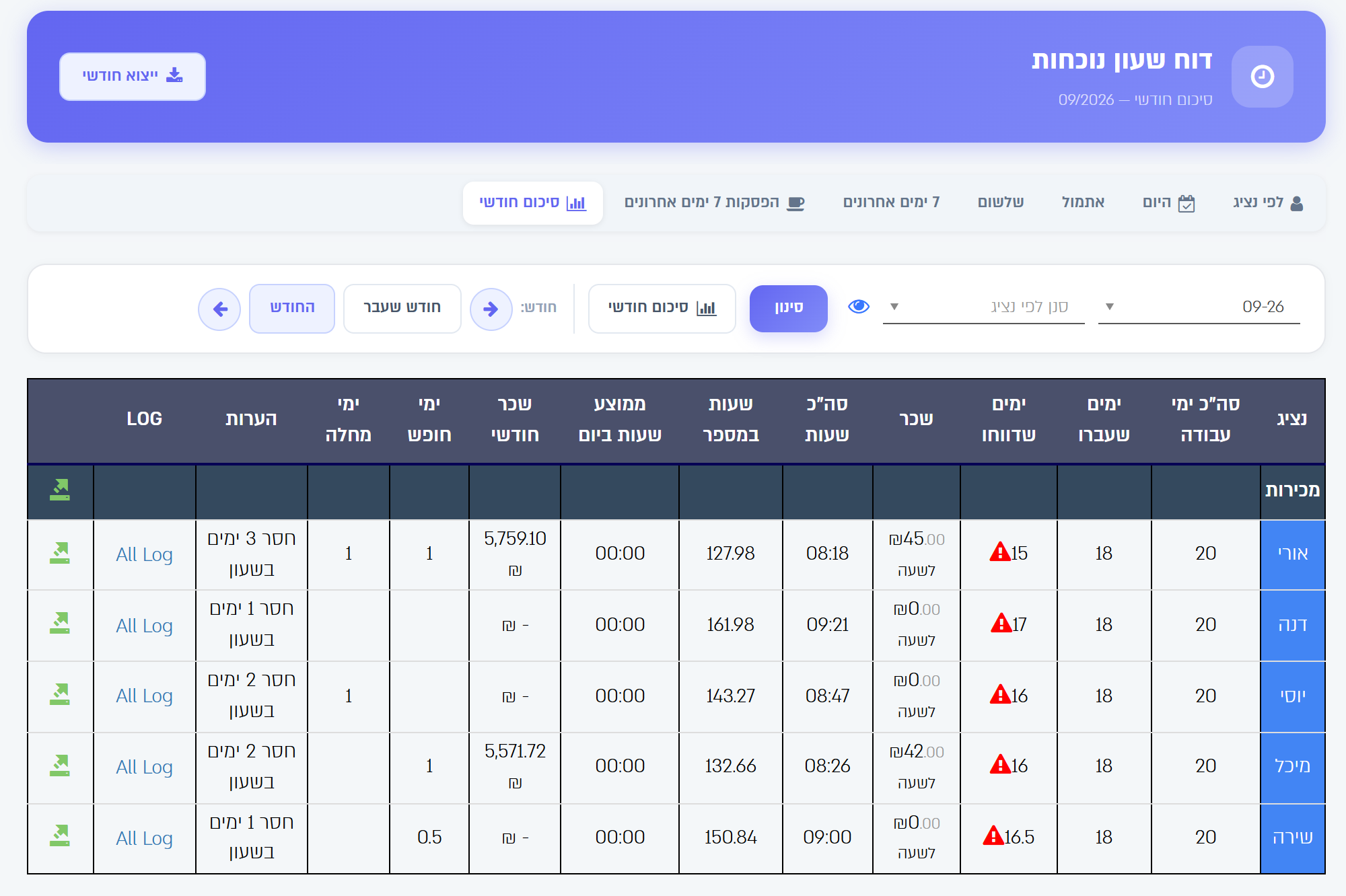This screenshot has width=1346, height=896.
Task: Open the 09-26 month dropdown
Action: tap(1199, 307)
